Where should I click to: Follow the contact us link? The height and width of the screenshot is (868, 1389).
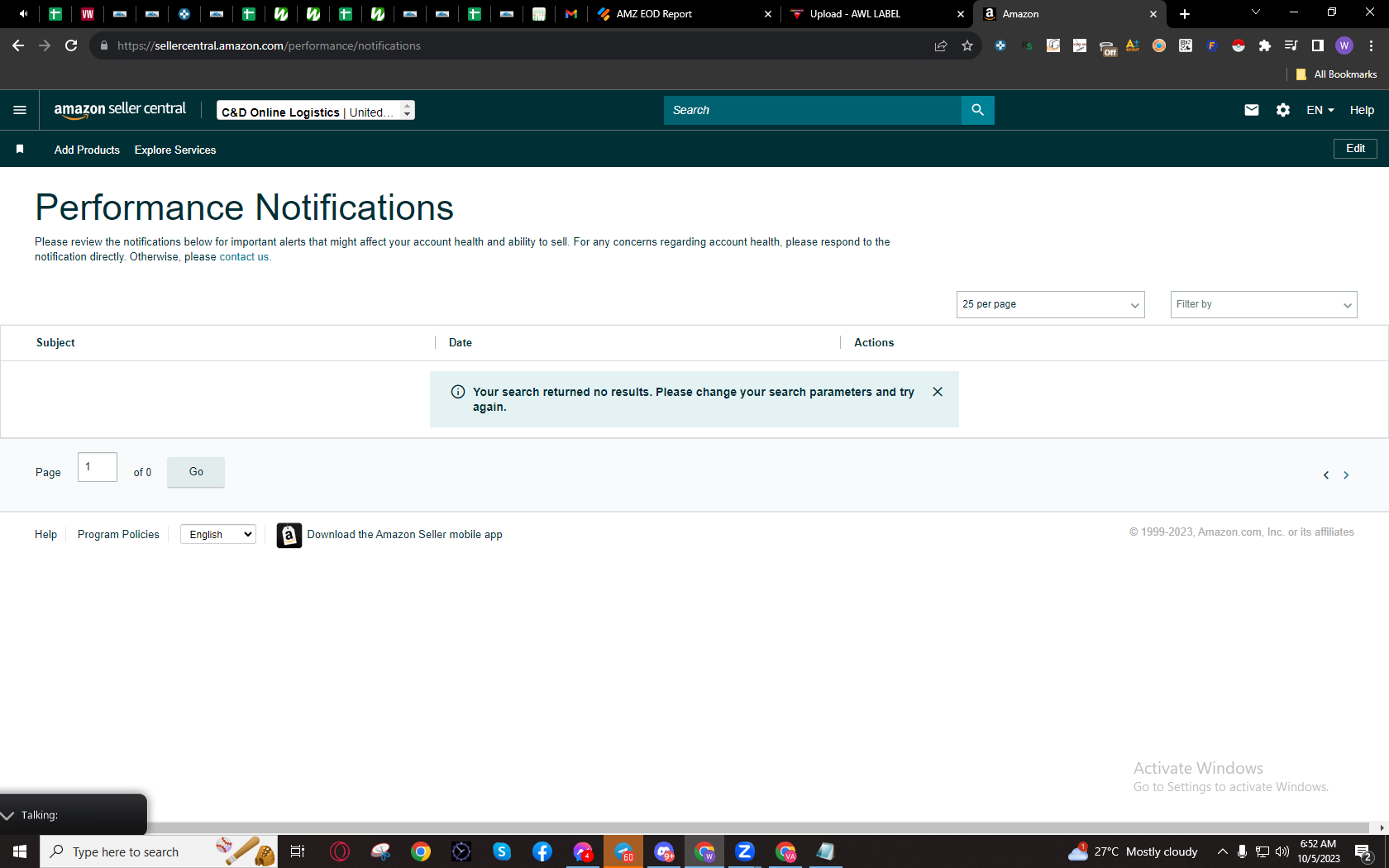click(244, 257)
